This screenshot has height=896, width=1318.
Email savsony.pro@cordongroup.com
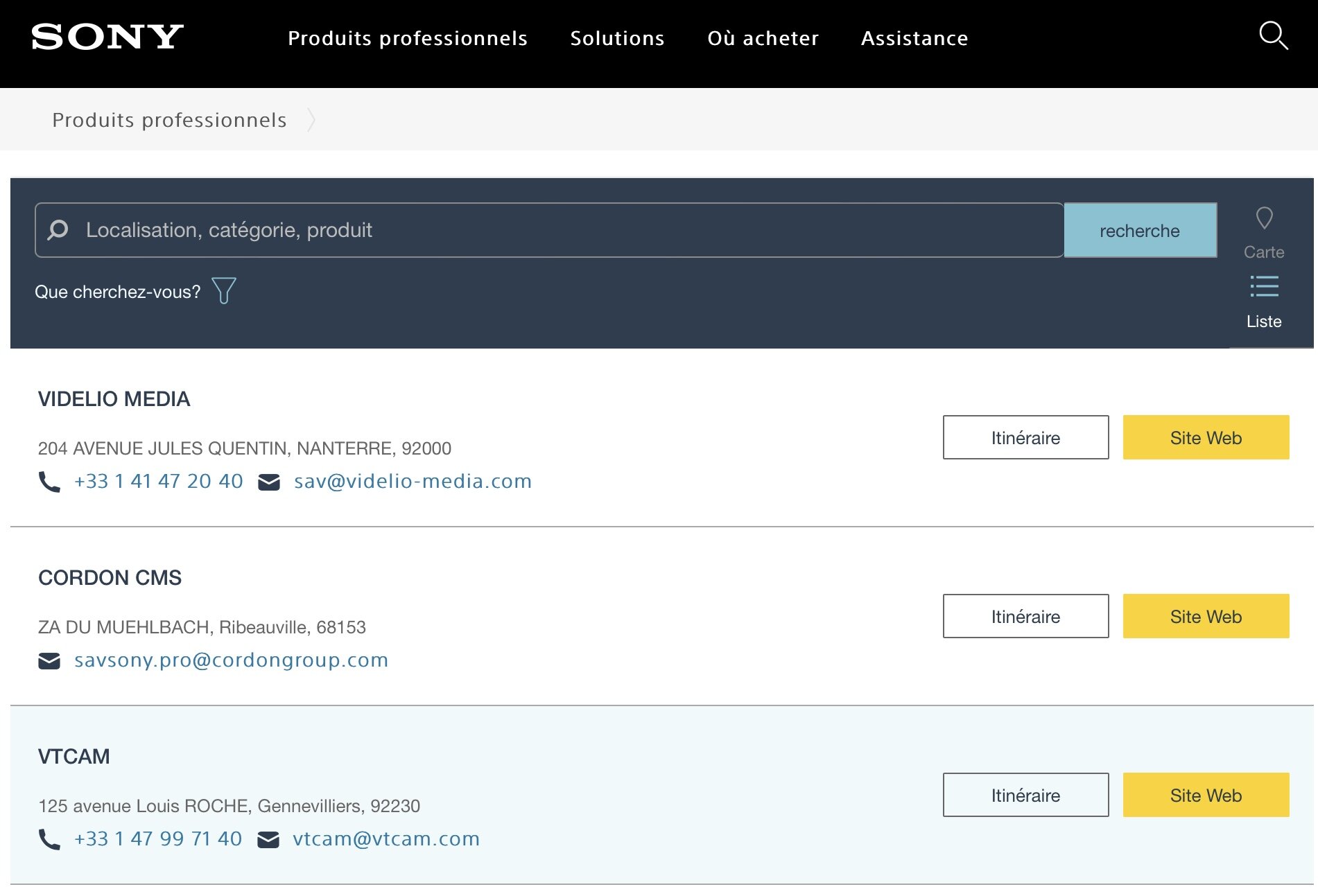231,660
